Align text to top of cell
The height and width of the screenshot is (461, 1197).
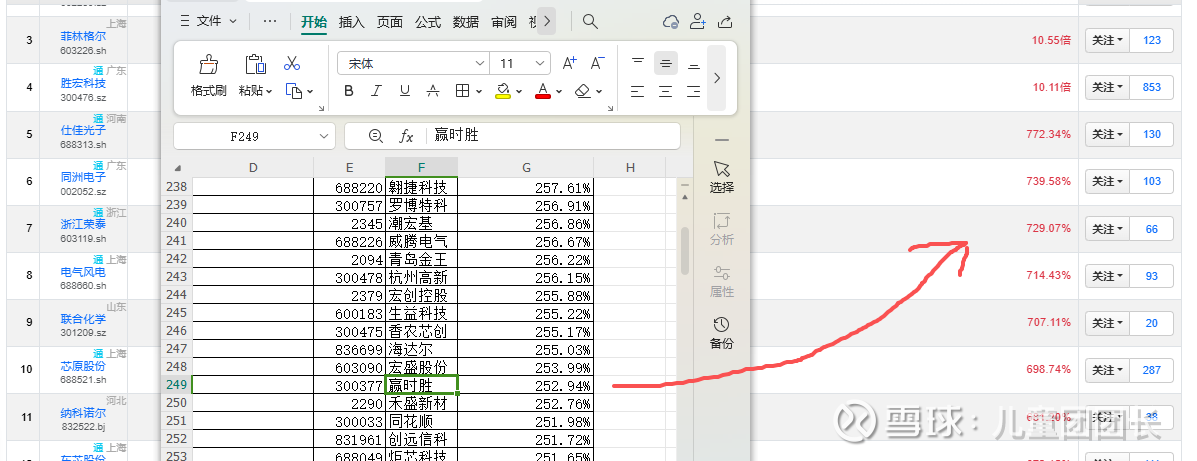click(638, 63)
